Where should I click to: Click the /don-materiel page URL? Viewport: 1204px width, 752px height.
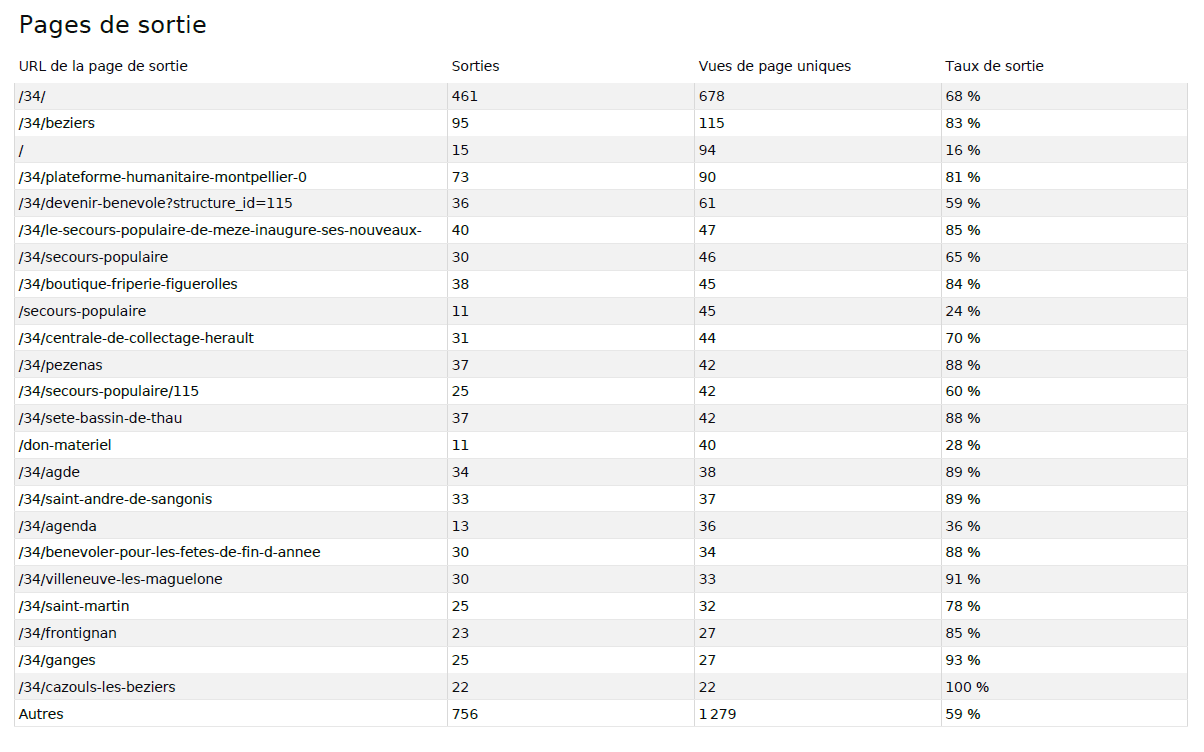[x=65, y=445]
